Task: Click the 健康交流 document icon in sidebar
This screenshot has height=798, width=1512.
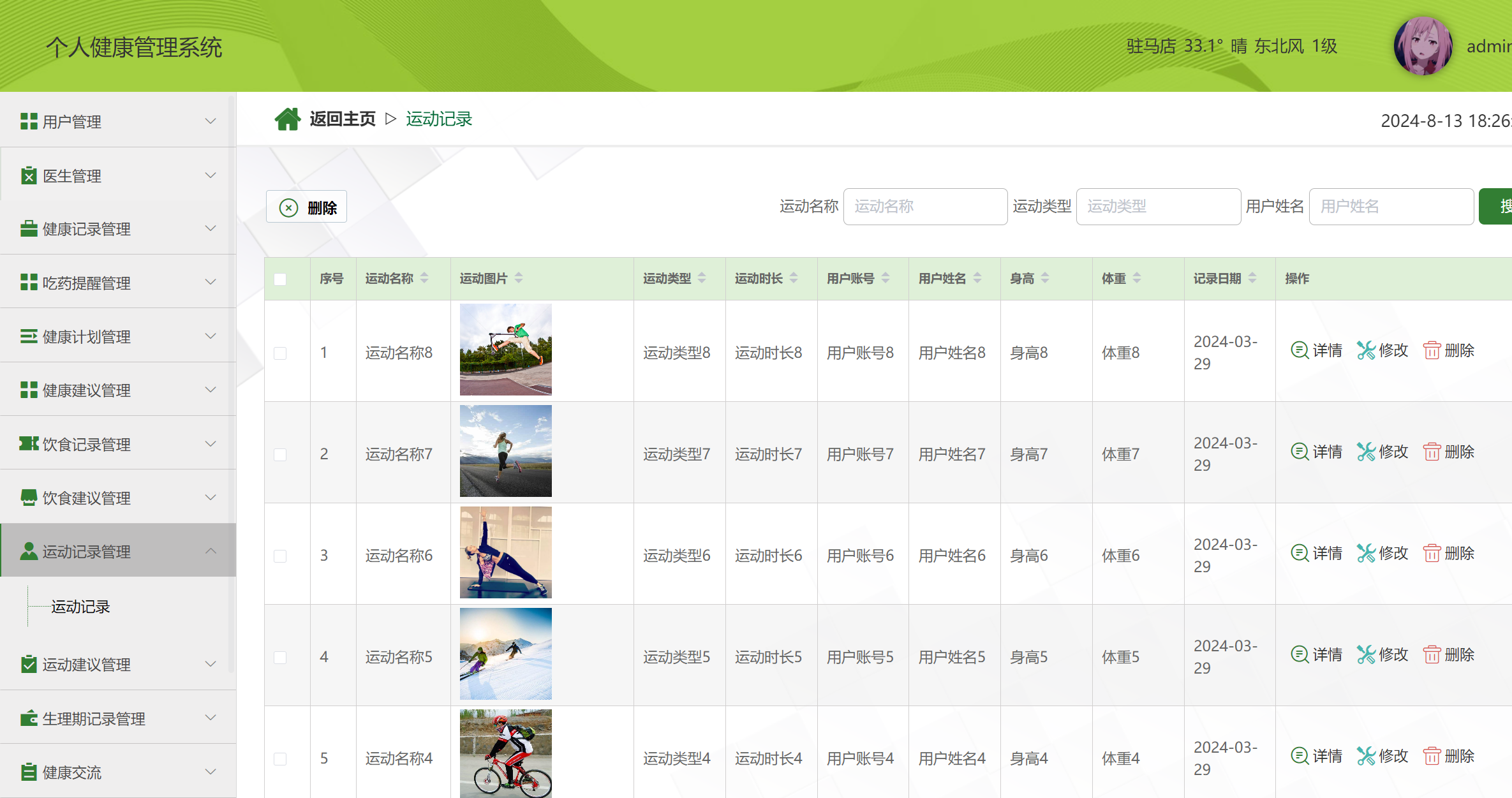Action: pyautogui.click(x=29, y=772)
